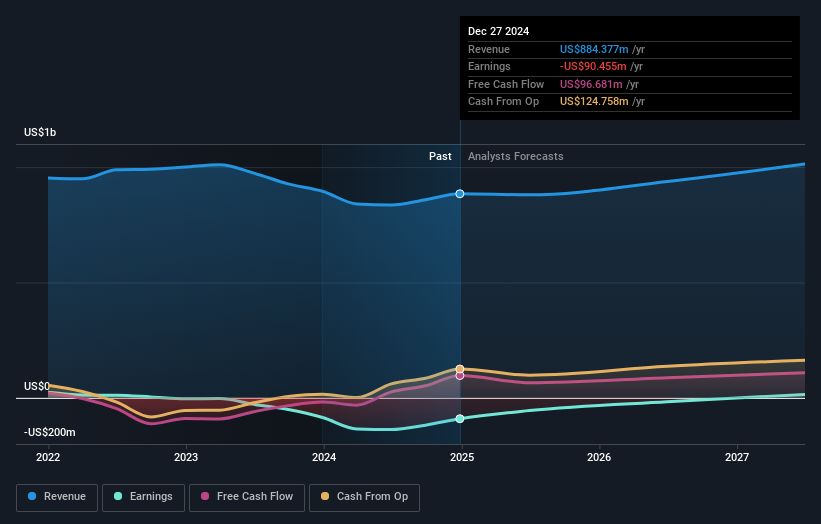Select the 2023 x-axis label

pyautogui.click(x=186, y=457)
